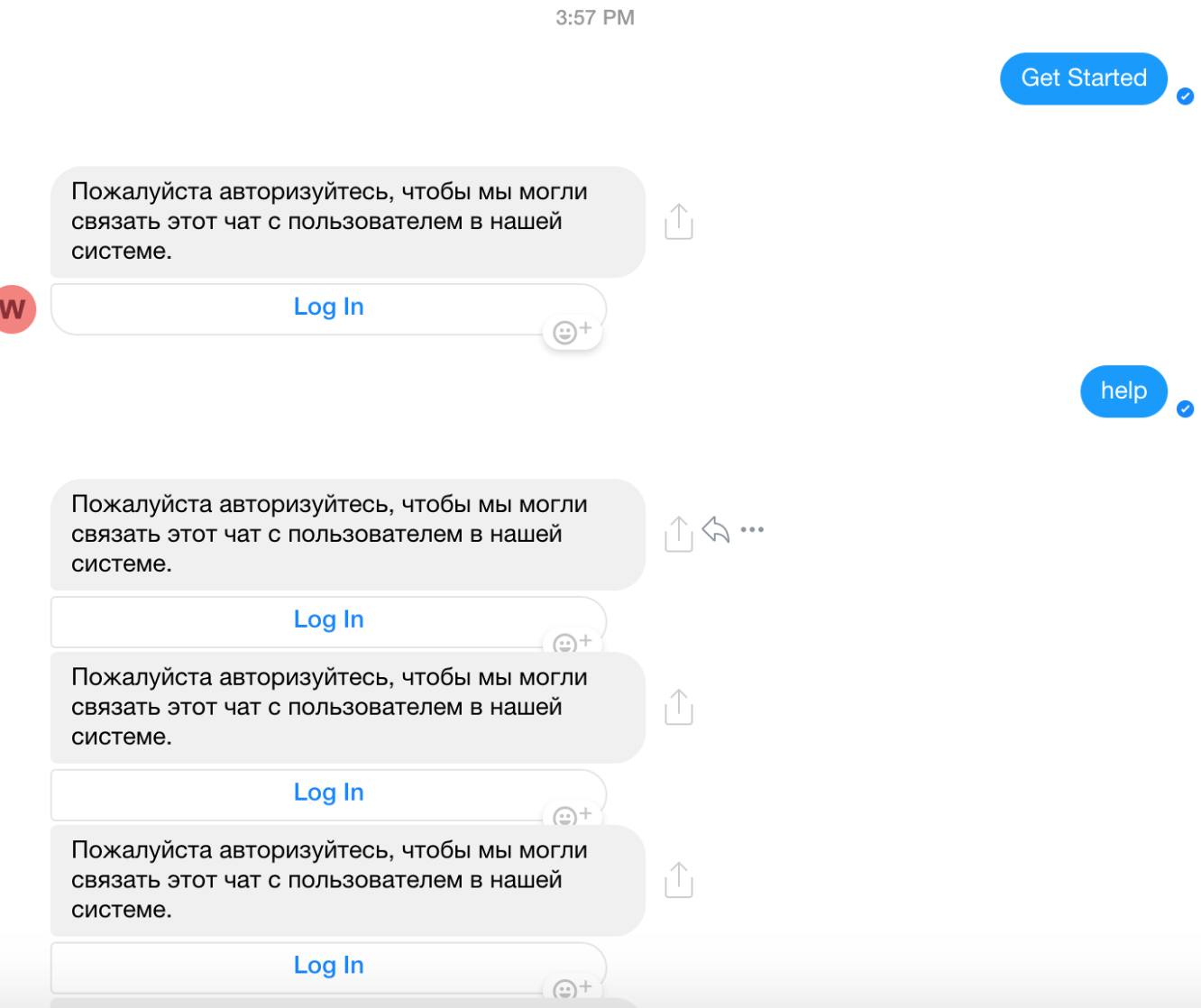The image size is (1201, 1008).
Task: Share the bottommost authorization message
Action: 678,880
